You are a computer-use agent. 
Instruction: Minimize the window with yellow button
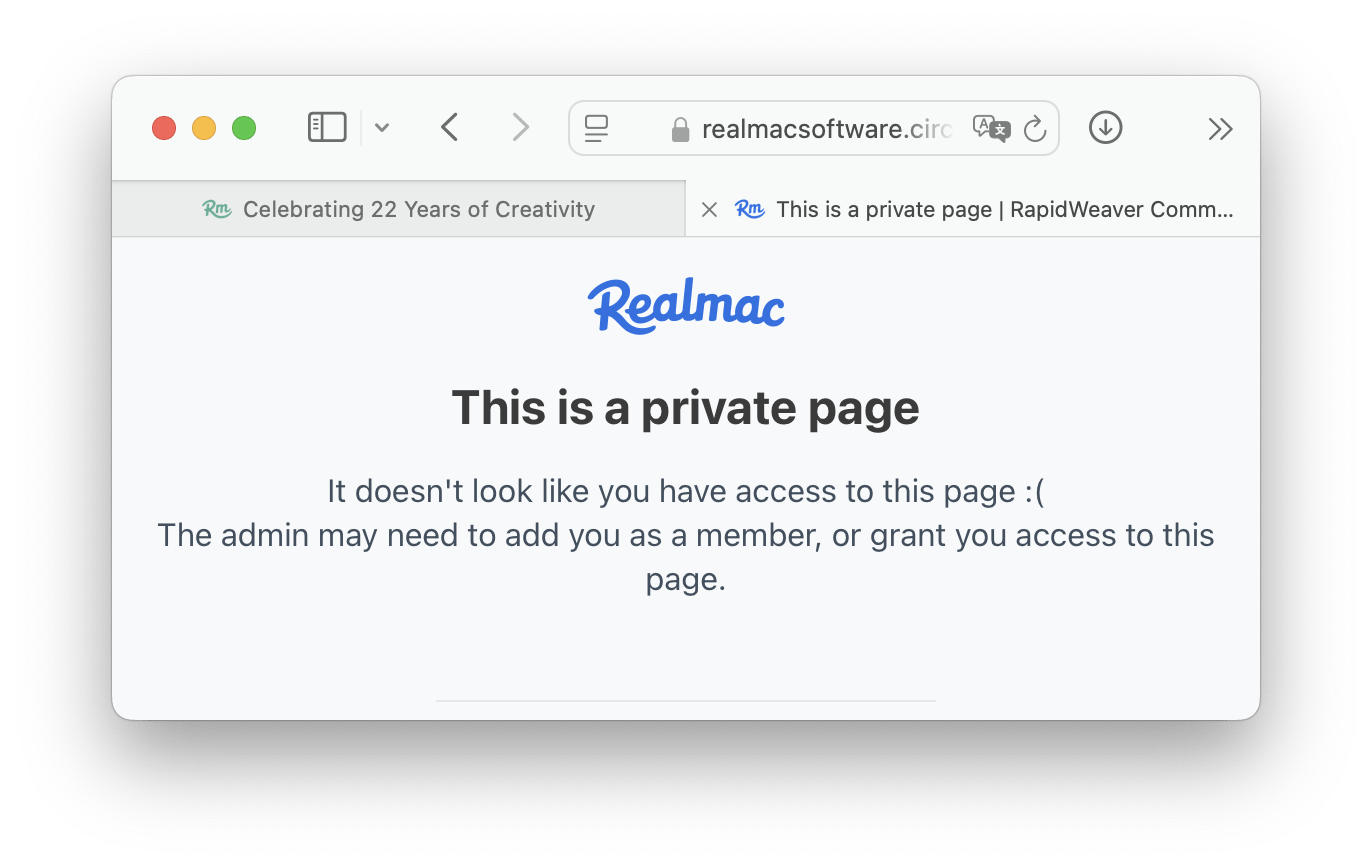(204, 128)
